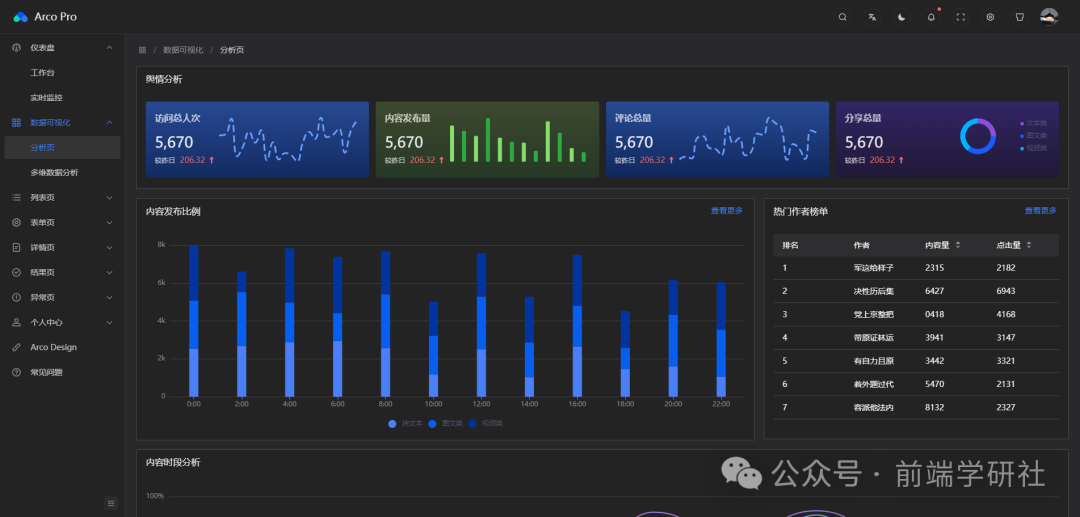Click the donut chart in 分享总量 card
The image size is (1080, 517).
tap(978, 136)
